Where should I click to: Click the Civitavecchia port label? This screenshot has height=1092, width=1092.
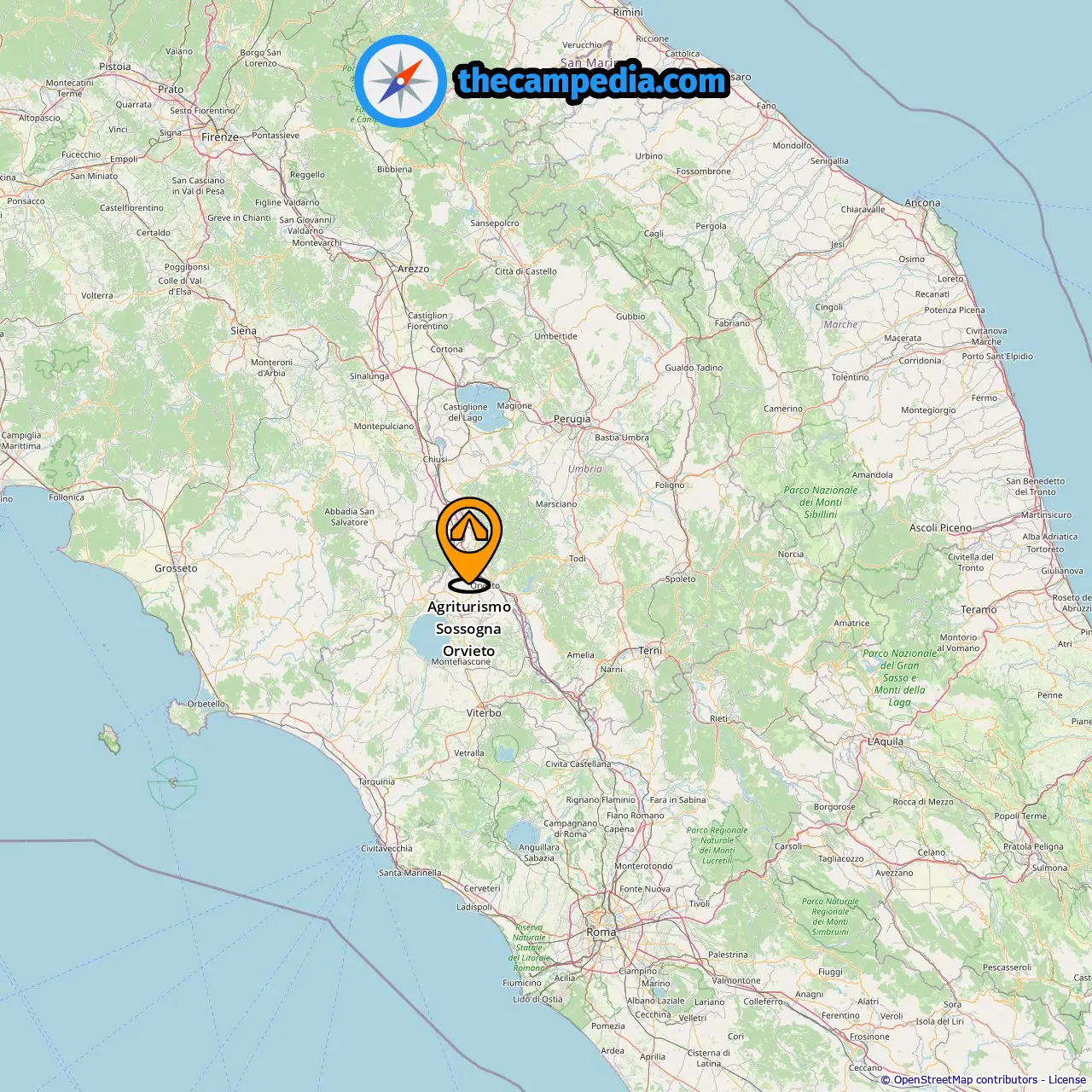386,849
